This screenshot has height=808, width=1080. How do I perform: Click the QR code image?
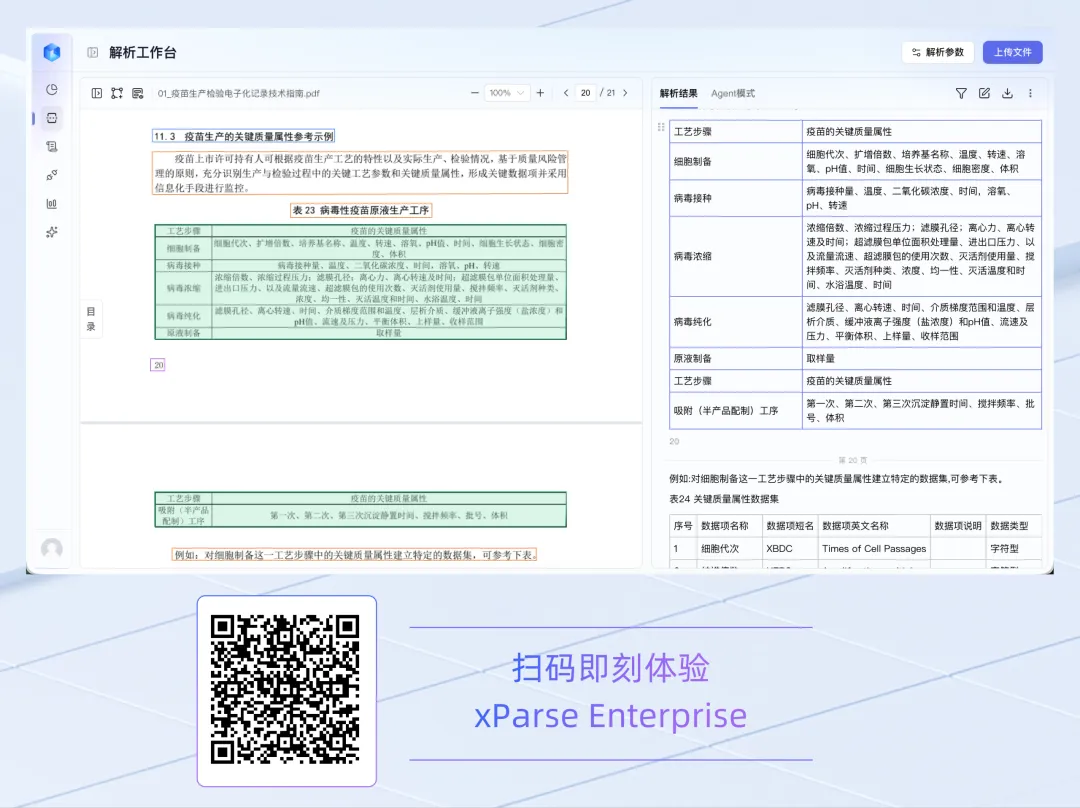[x=285, y=690]
